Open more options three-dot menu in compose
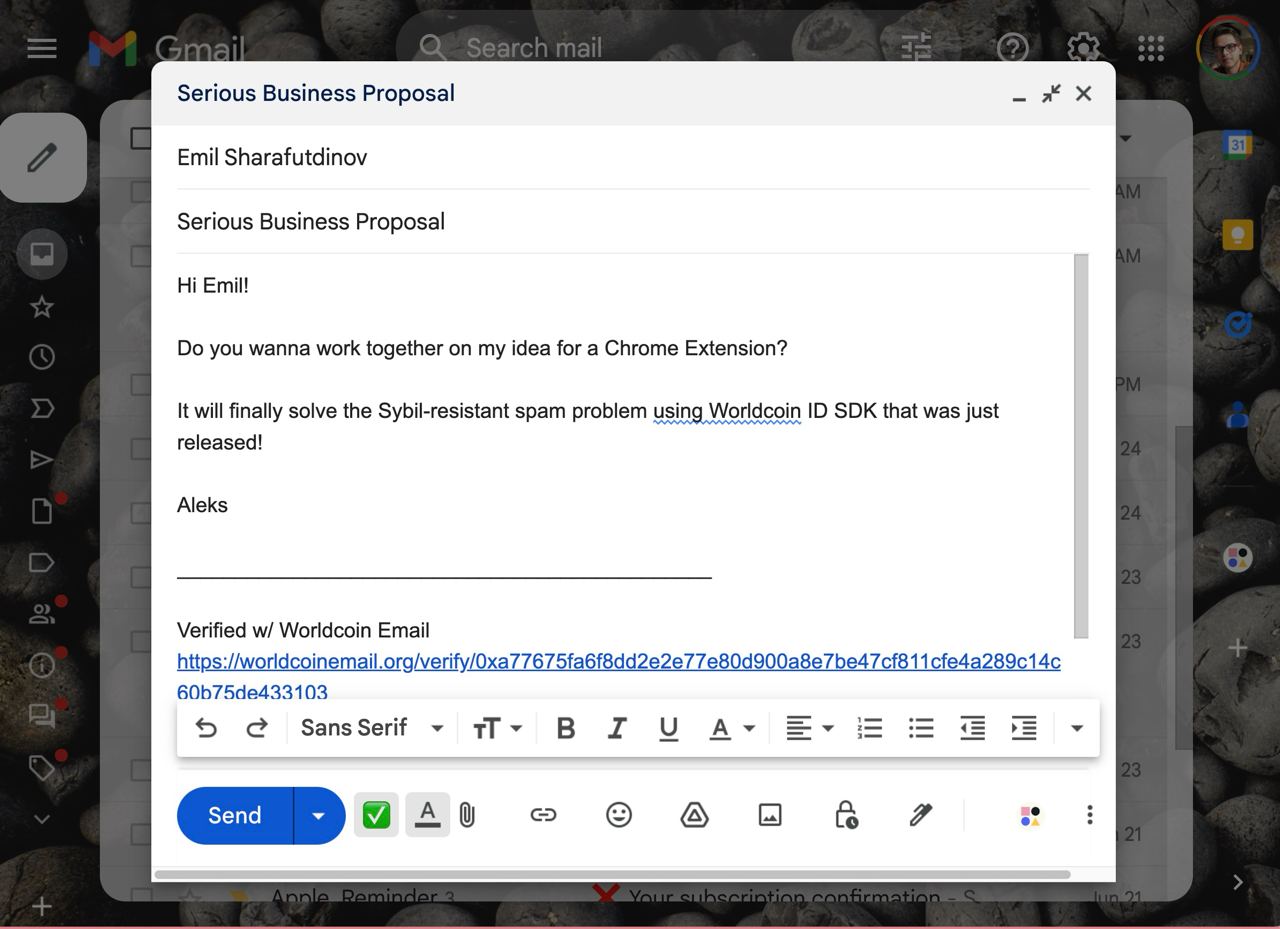Screen dimensions: 1280x929 coord(1090,815)
